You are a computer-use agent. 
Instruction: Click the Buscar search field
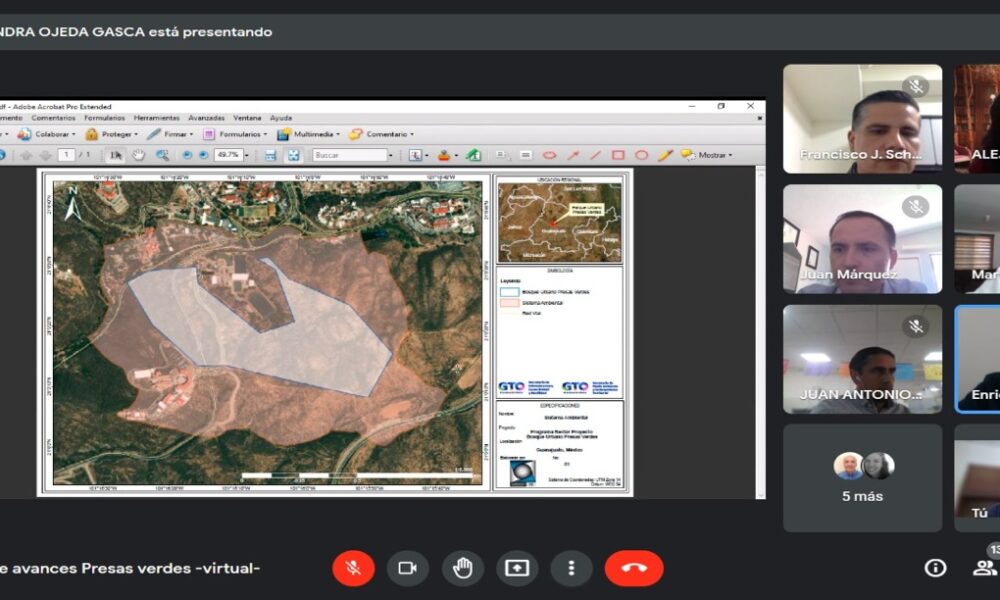click(349, 155)
